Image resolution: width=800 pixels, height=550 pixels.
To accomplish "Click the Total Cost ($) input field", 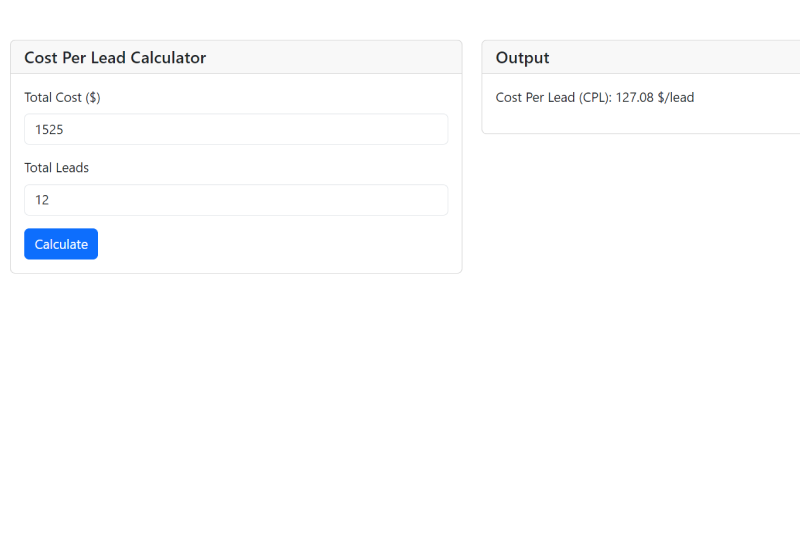I will click(236, 129).
